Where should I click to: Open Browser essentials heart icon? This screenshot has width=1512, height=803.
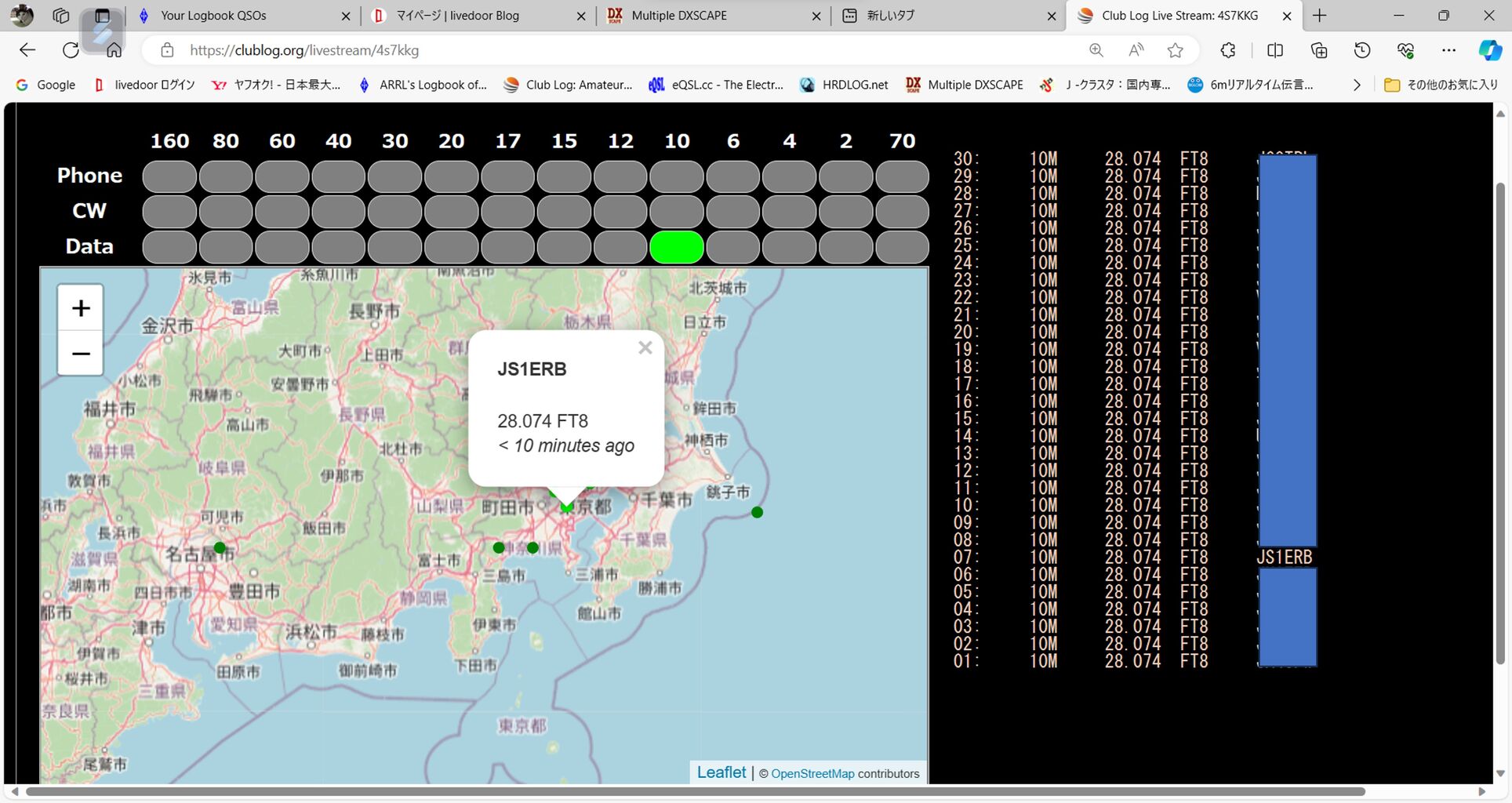(1405, 50)
